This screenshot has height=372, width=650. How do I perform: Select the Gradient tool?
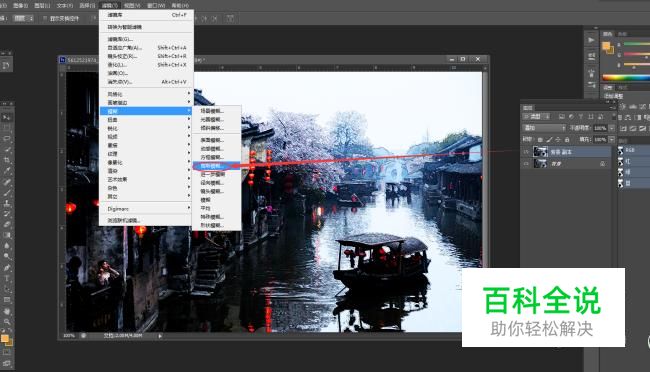[x=7, y=236]
